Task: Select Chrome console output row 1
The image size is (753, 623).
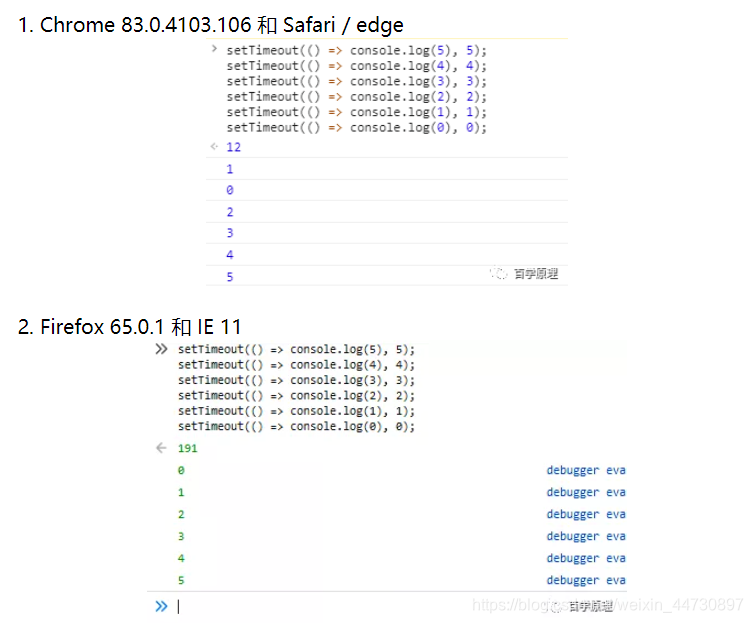Action: tap(387, 169)
